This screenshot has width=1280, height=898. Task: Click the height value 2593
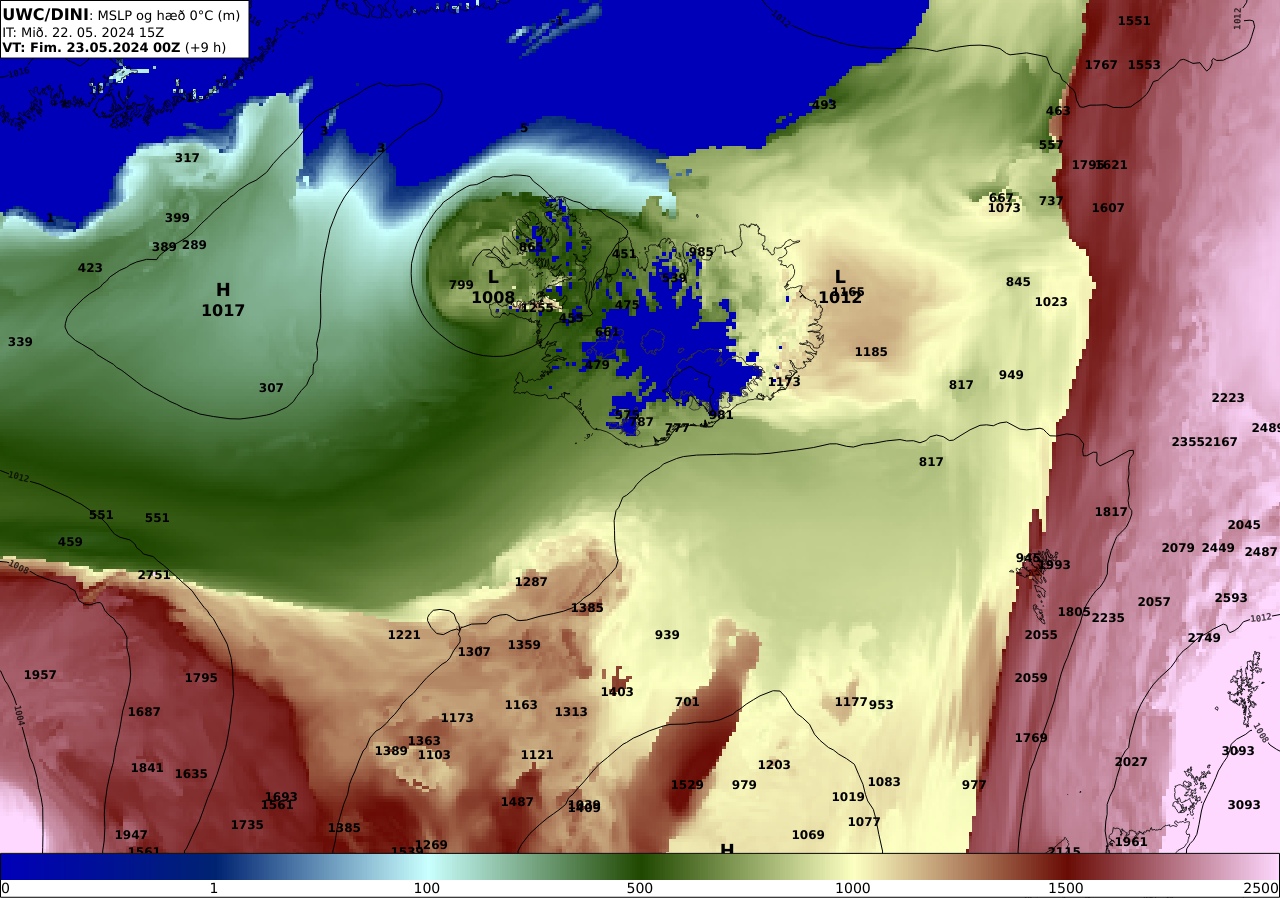(1231, 598)
